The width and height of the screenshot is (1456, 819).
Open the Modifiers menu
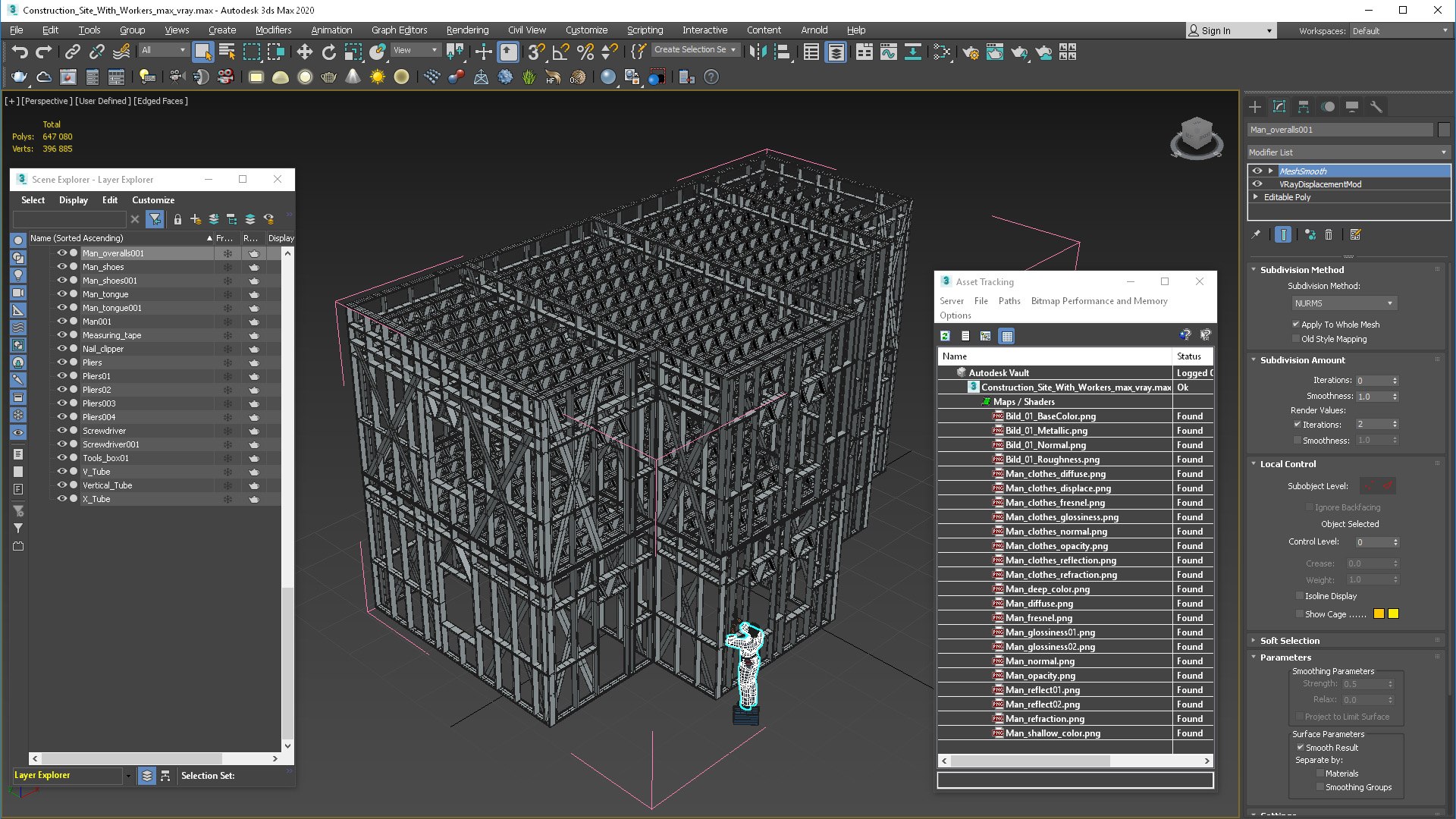tap(273, 30)
